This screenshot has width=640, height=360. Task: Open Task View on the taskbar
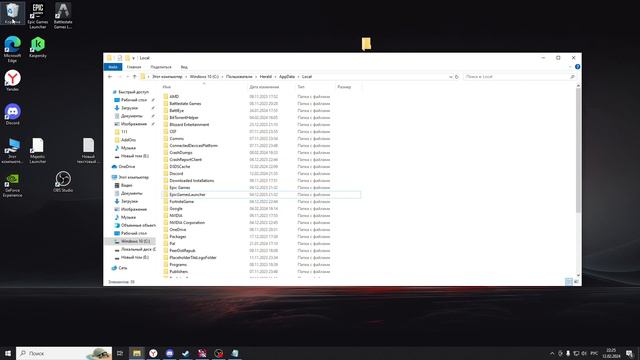point(120,353)
